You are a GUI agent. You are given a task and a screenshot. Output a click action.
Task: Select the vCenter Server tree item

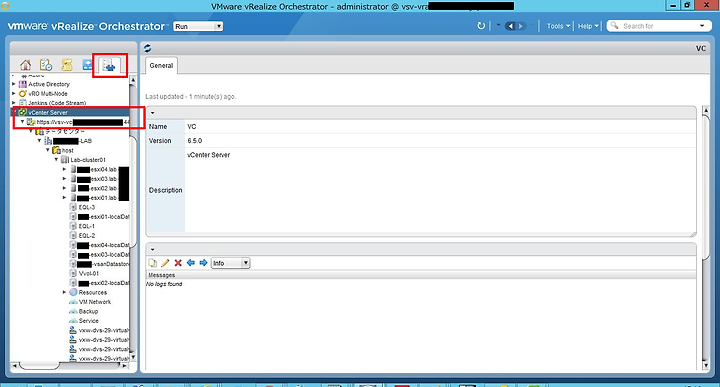tap(48, 112)
